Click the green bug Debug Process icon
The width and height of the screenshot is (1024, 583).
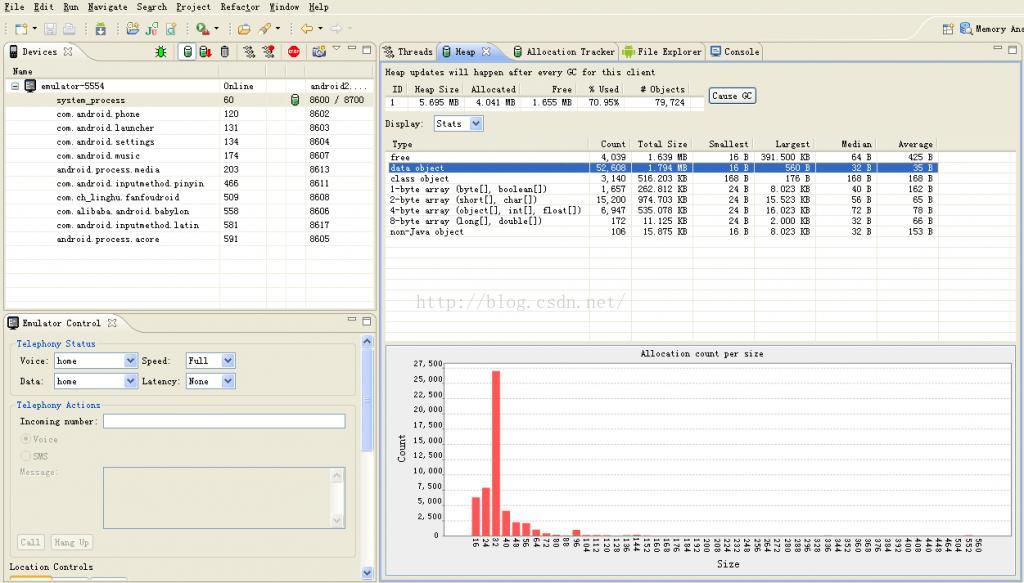tap(161, 52)
